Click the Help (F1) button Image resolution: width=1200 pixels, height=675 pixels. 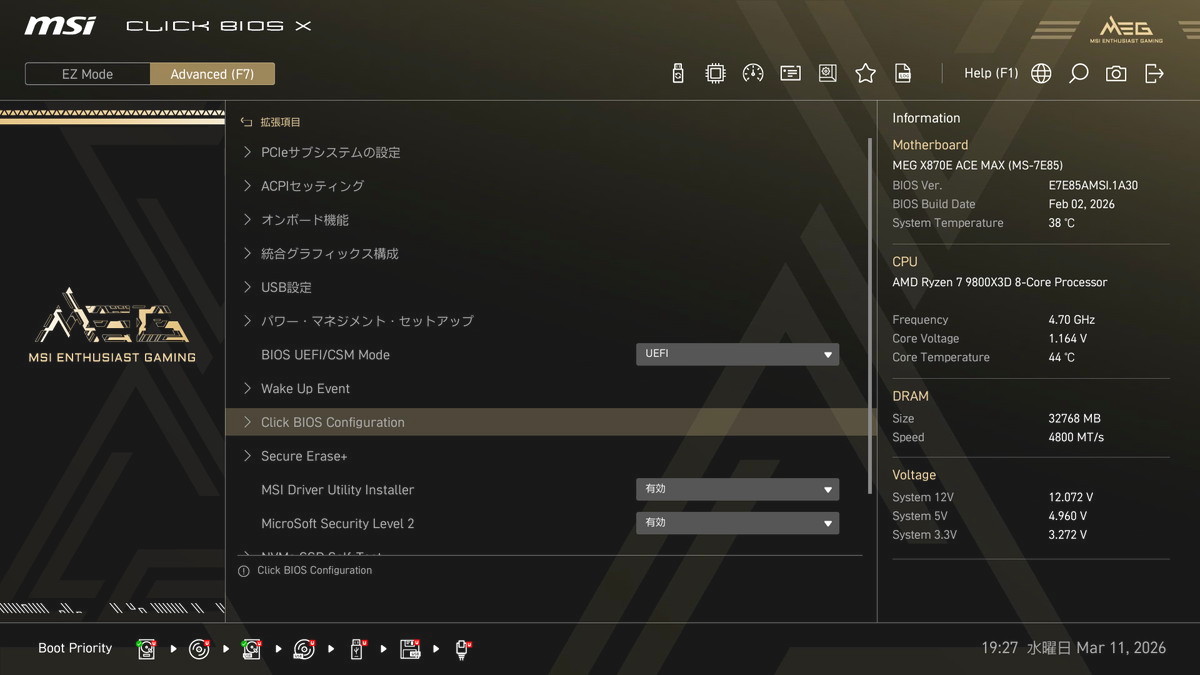pos(990,73)
